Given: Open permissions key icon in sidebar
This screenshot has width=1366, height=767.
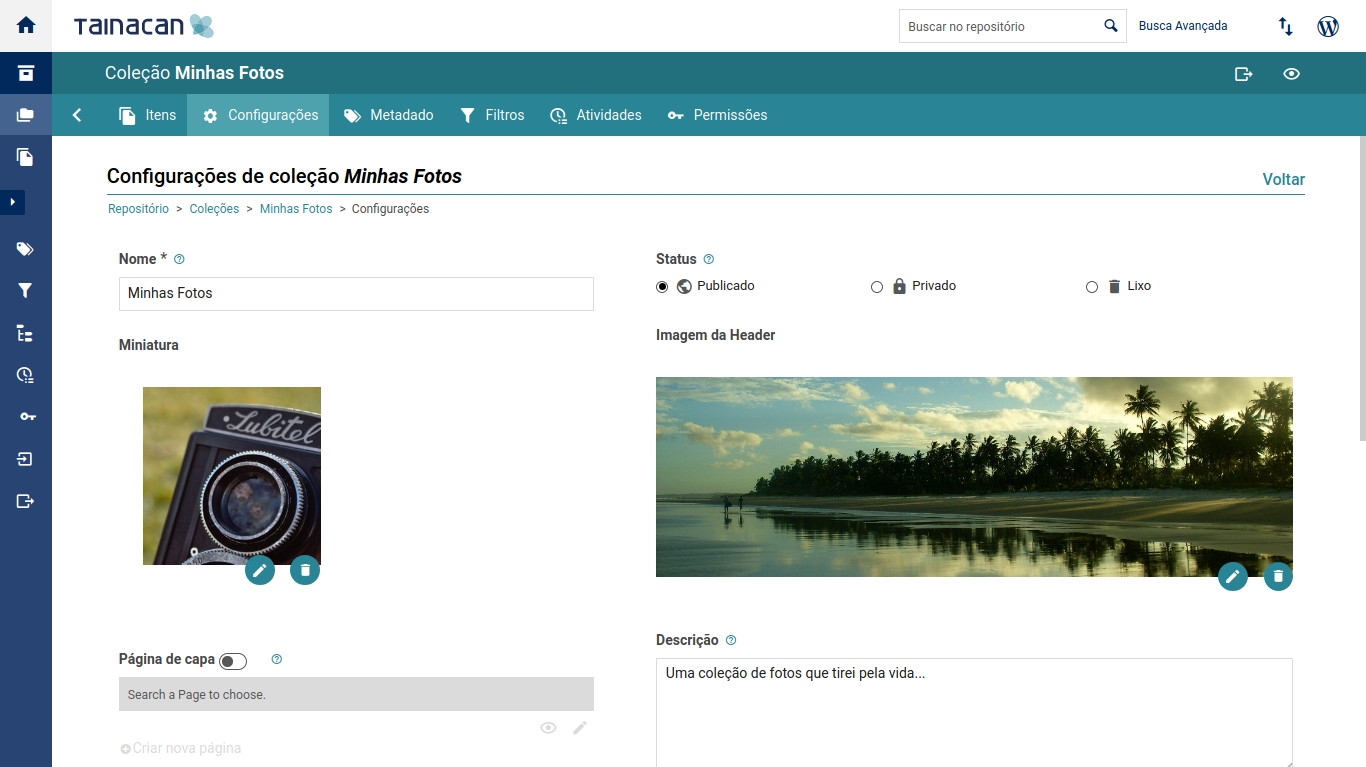Looking at the screenshot, I should click(x=26, y=417).
